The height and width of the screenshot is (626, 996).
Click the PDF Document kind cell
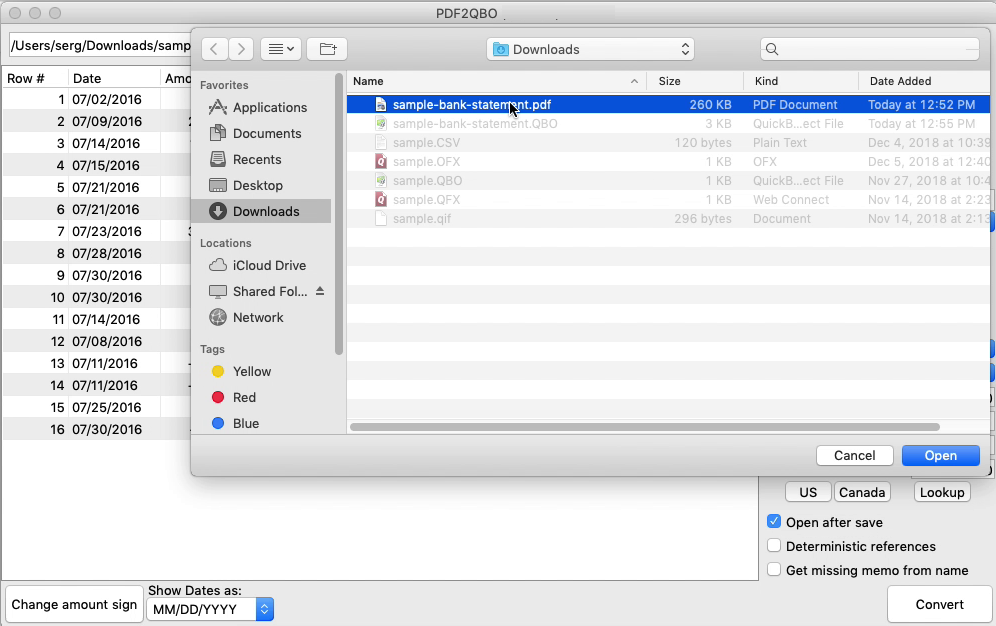point(795,105)
